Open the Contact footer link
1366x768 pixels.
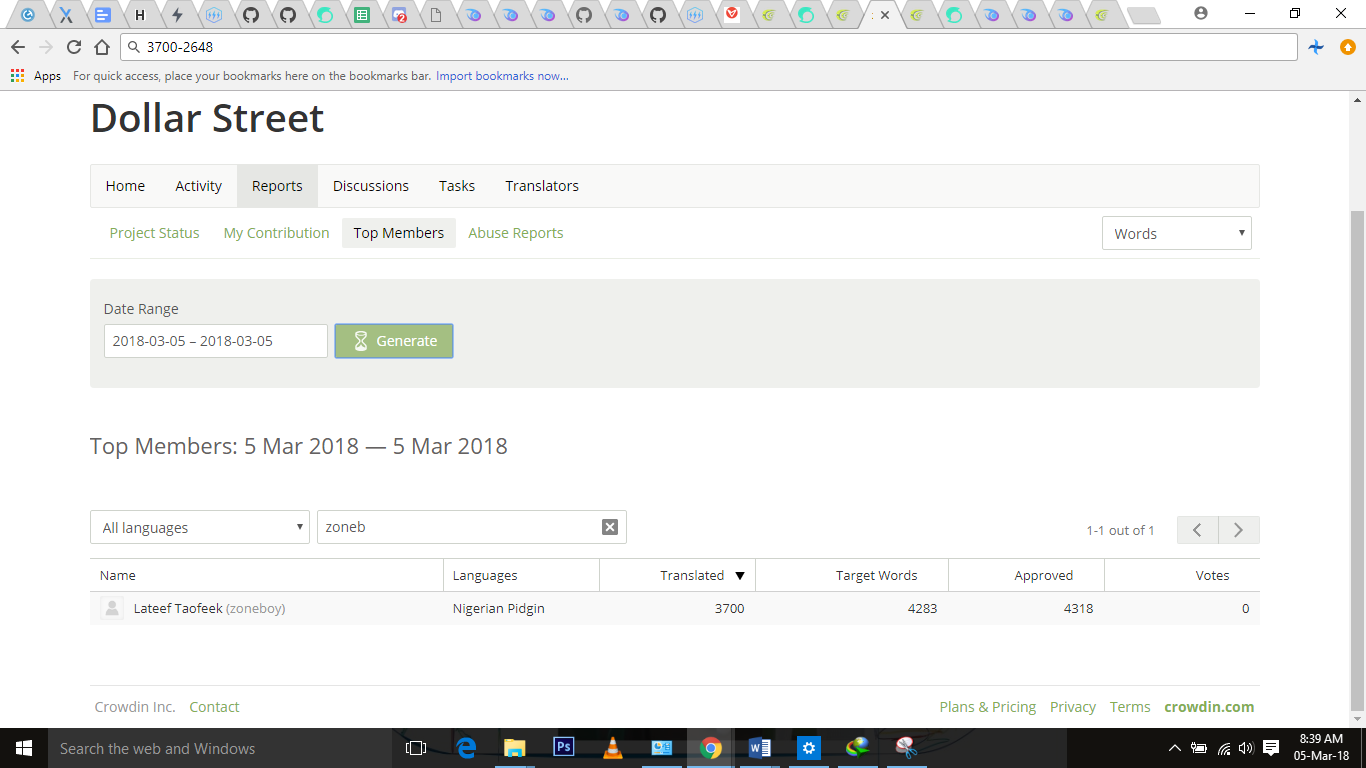tap(214, 707)
